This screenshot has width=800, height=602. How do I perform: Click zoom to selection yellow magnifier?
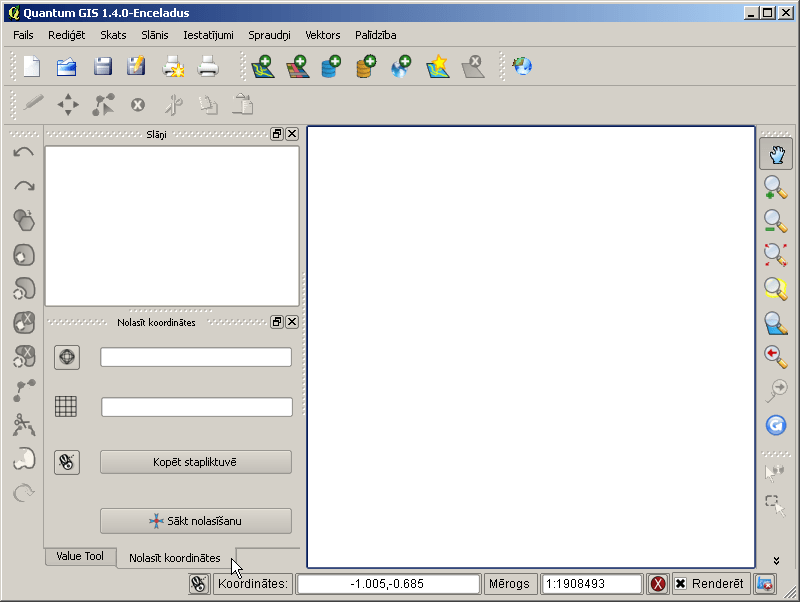(776, 289)
